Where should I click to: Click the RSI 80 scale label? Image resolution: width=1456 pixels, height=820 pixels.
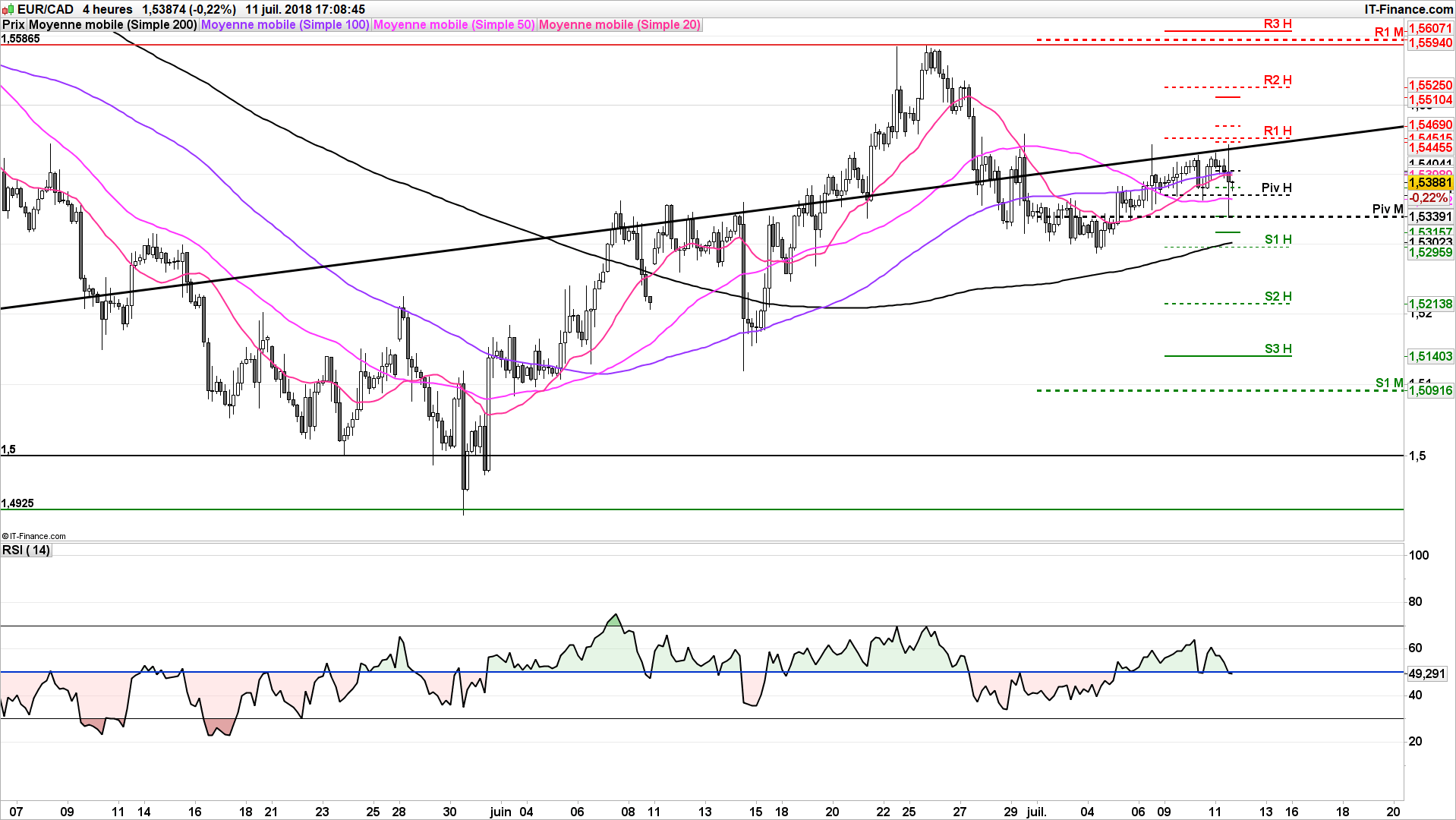tap(1415, 602)
